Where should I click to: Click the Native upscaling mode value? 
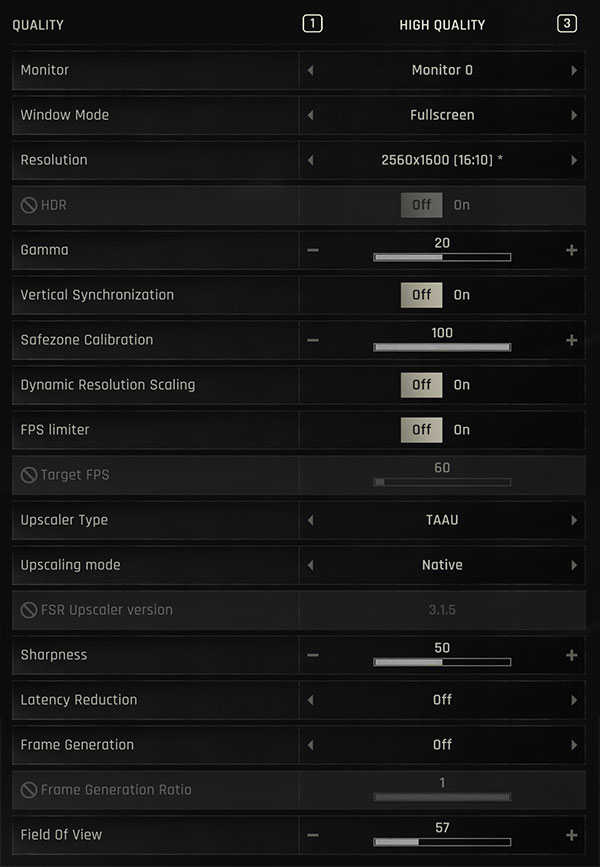tap(442, 565)
